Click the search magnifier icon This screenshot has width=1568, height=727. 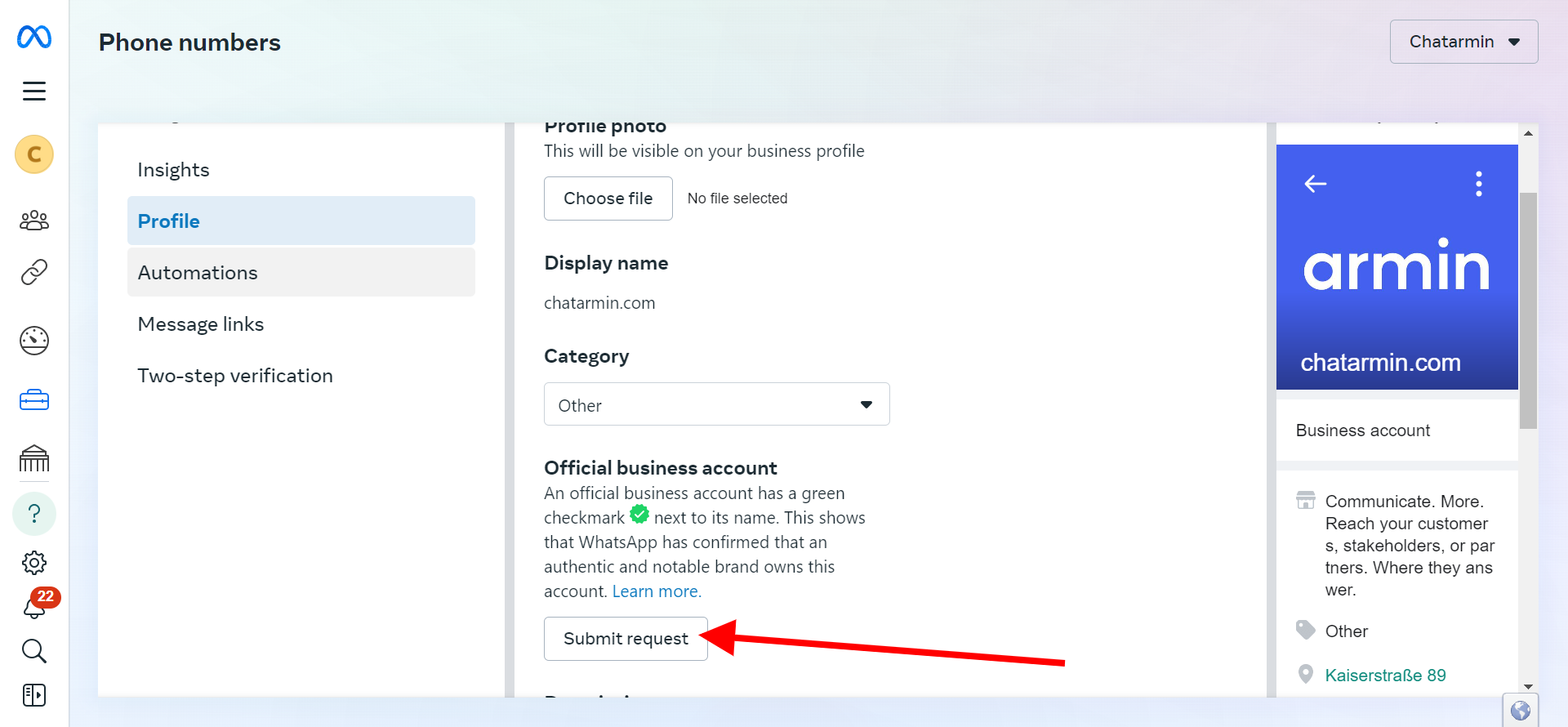34,651
